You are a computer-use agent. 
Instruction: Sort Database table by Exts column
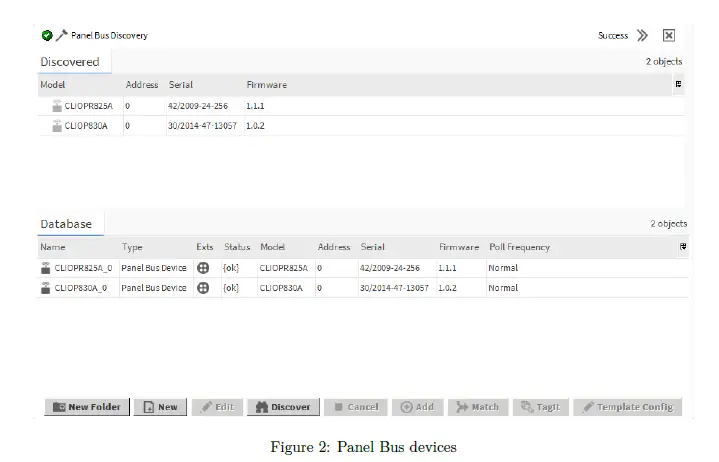tap(205, 247)
